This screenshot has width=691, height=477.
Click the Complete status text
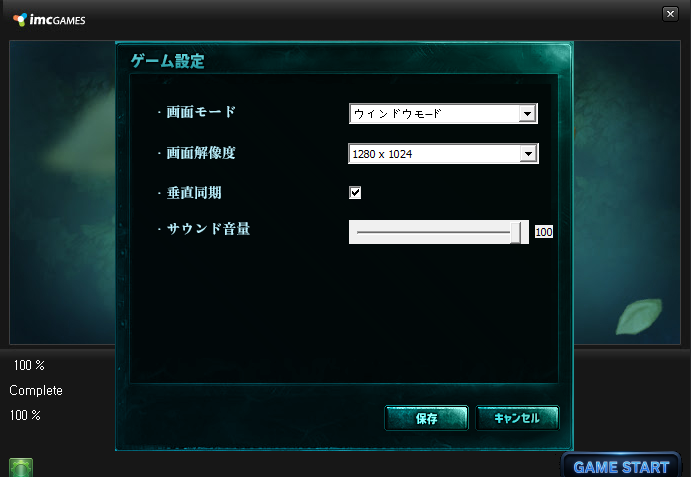[36, 390]
